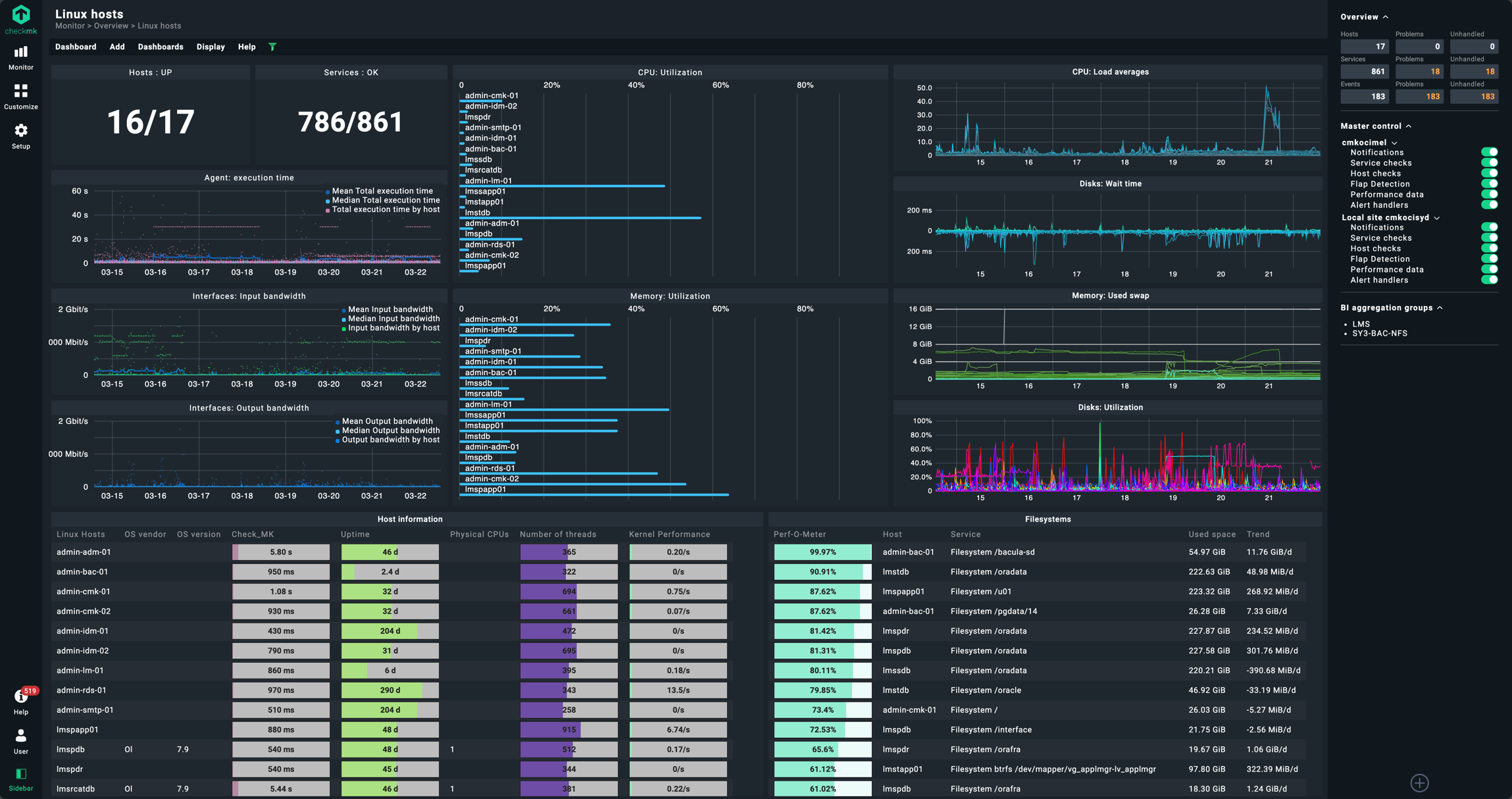Screen dimensions: 1512x799
Task: Click the Hosts count 17 in Overview
Action: [1365, 46]
